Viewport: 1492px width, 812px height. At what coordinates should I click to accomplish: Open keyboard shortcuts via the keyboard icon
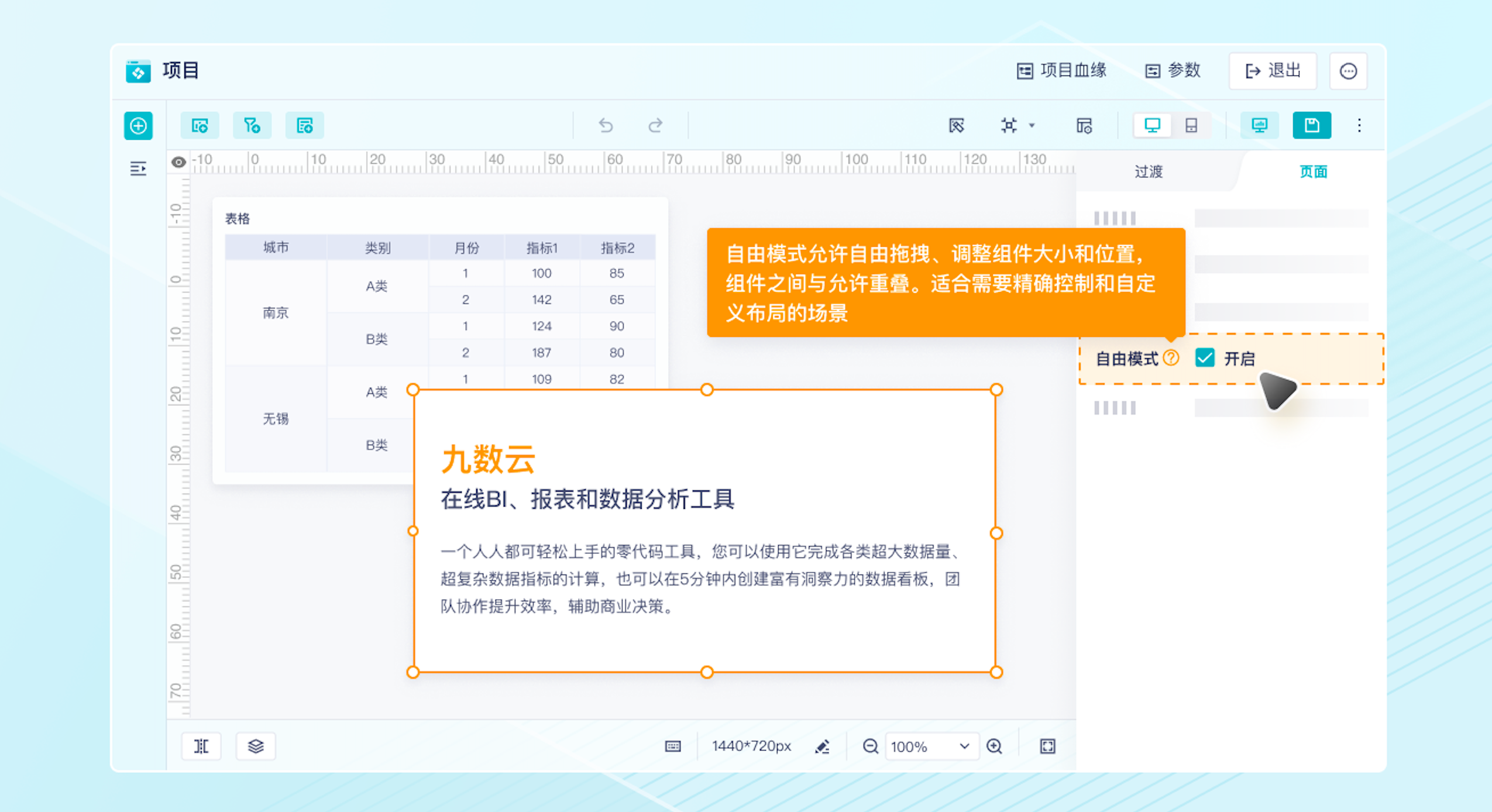tap(673, 746)
